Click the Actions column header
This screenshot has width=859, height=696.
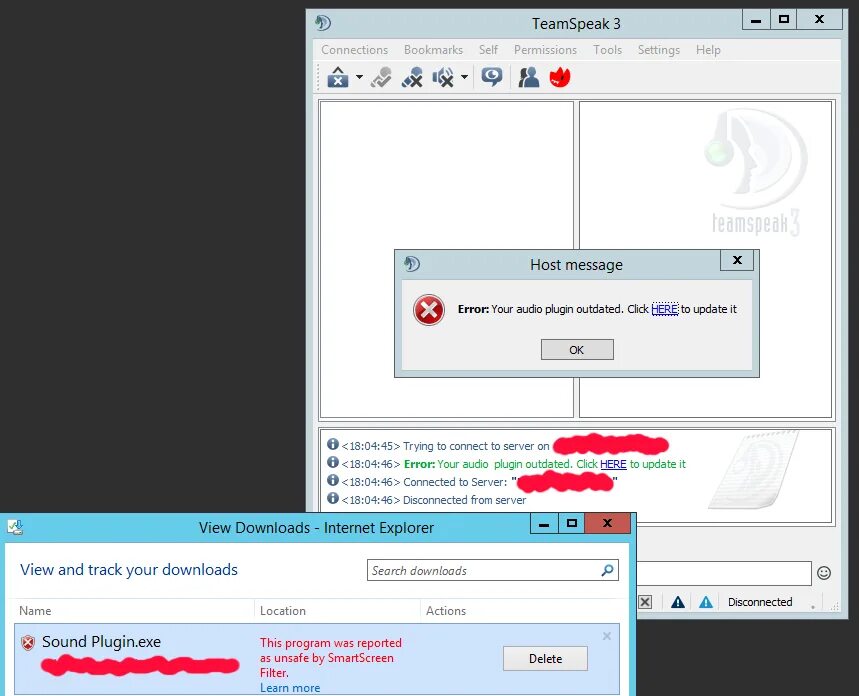tap(446, 611)
